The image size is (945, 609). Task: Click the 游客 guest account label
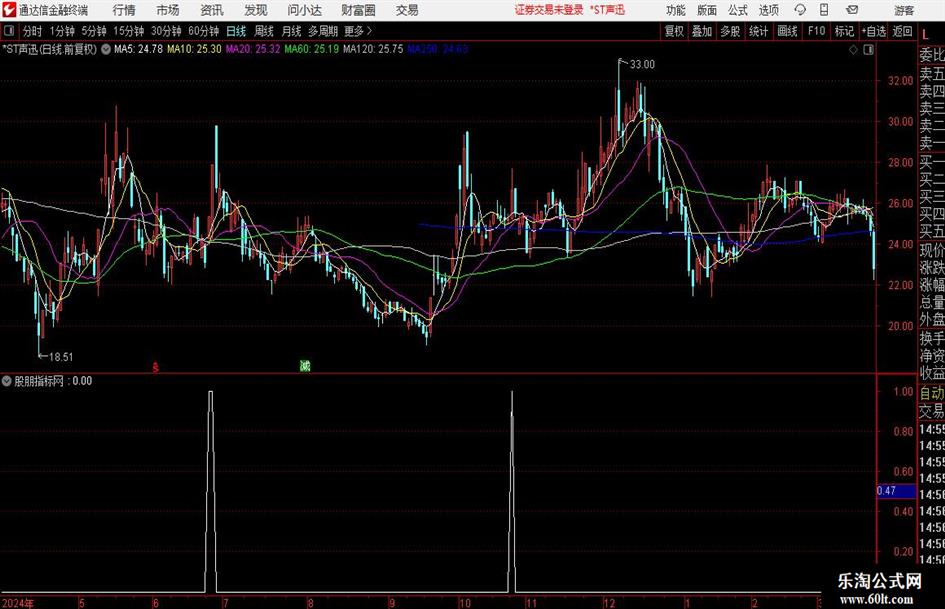tap(904, 10)
